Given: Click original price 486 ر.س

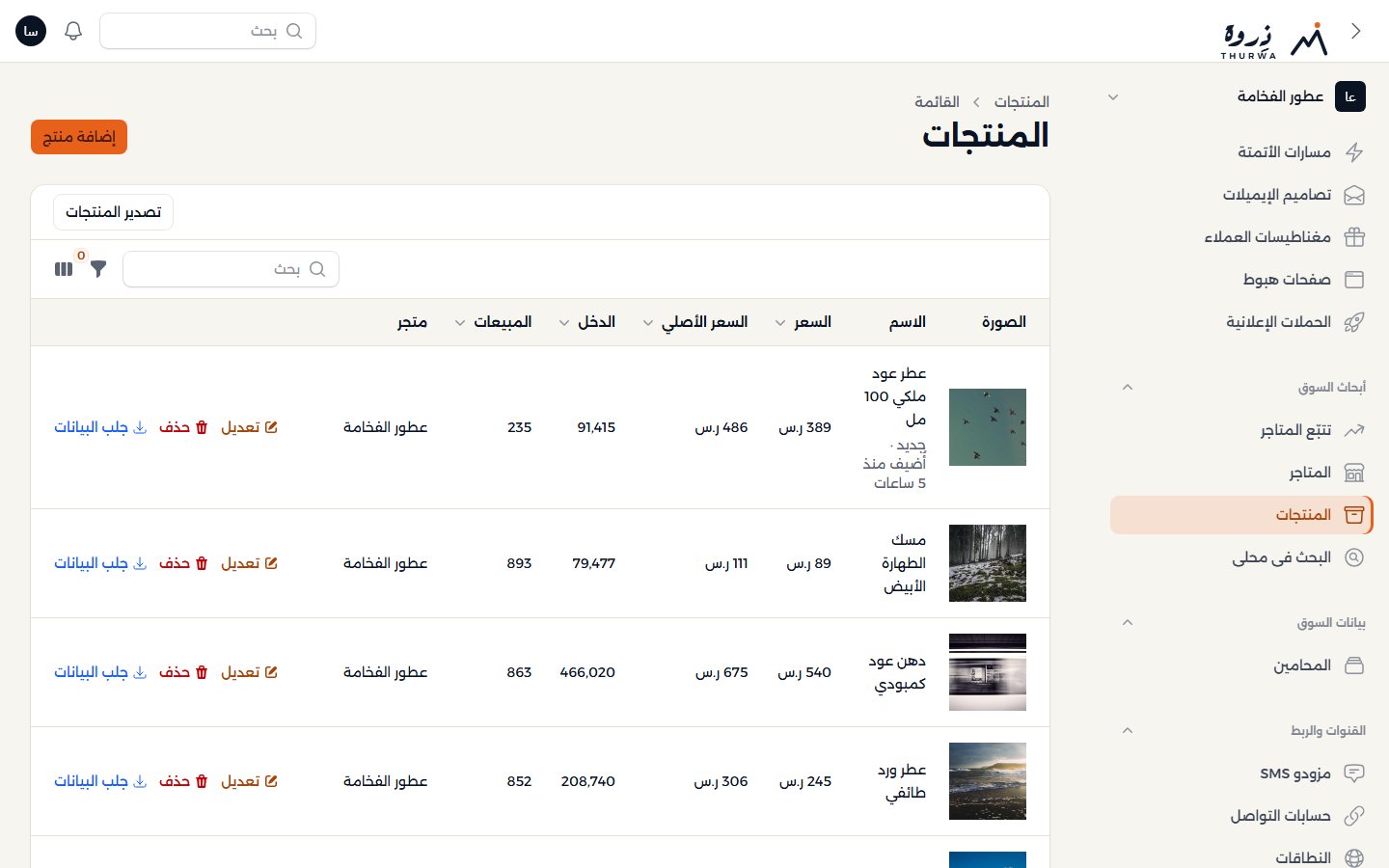Looking at the screenshot, I should coord(722,427).
